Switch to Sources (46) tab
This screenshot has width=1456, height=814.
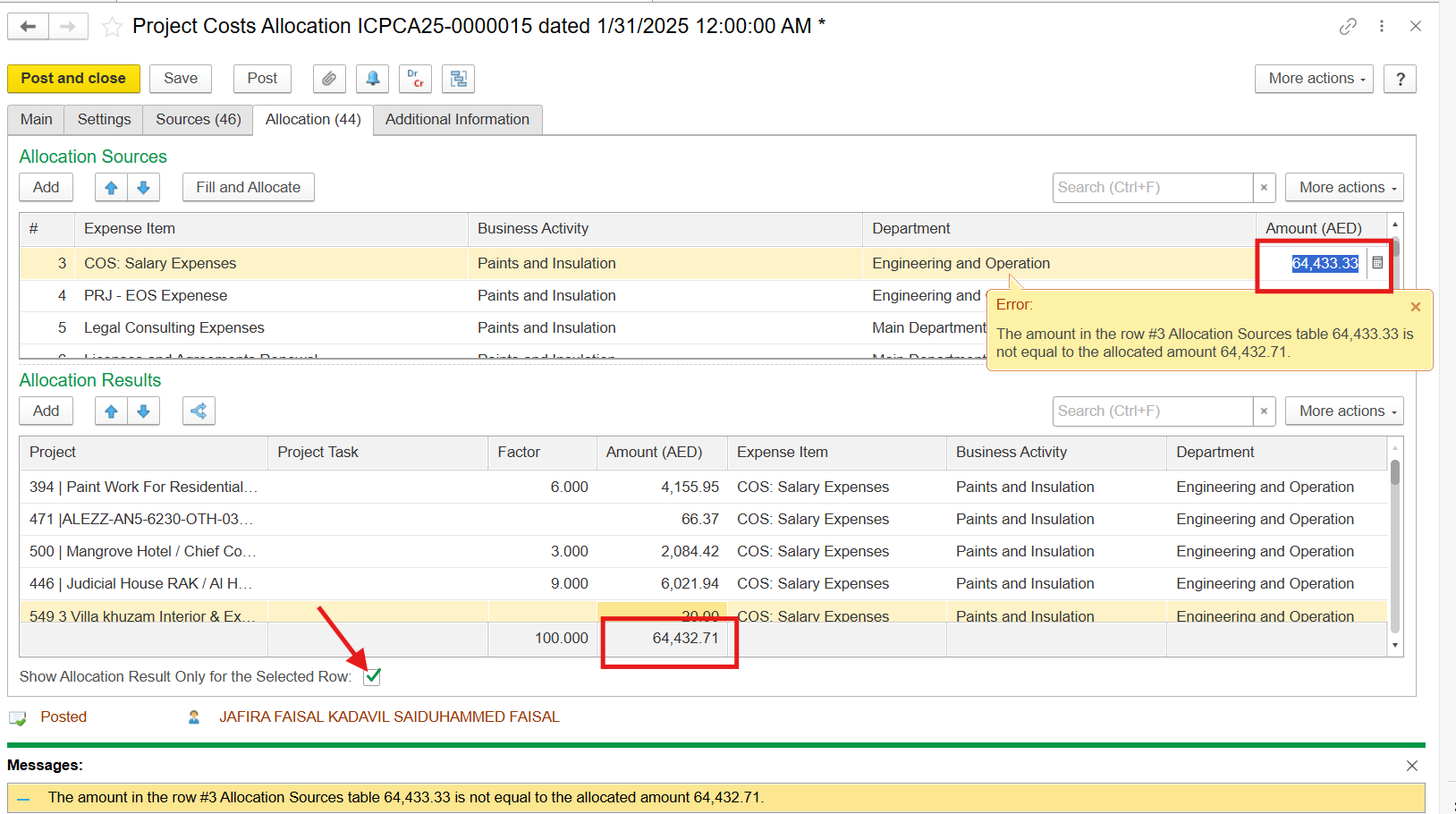click(x=198, y=119)
